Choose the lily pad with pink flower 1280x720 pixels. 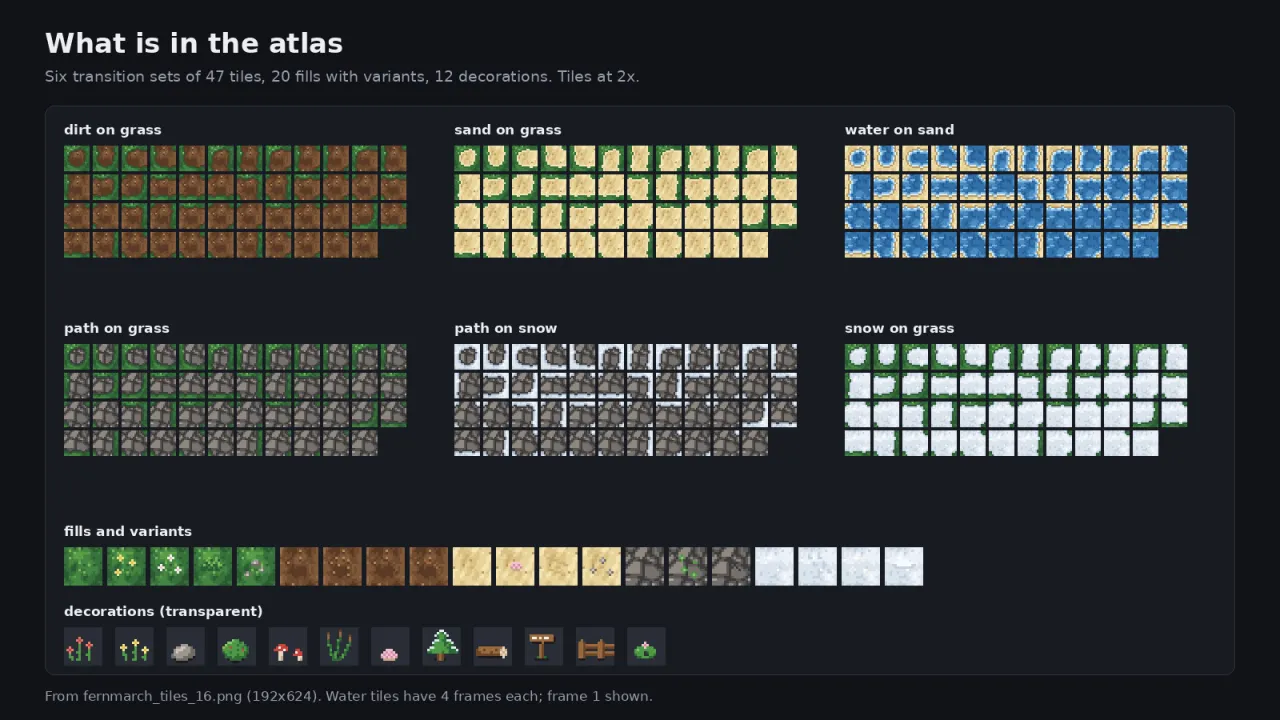(646, 647)
